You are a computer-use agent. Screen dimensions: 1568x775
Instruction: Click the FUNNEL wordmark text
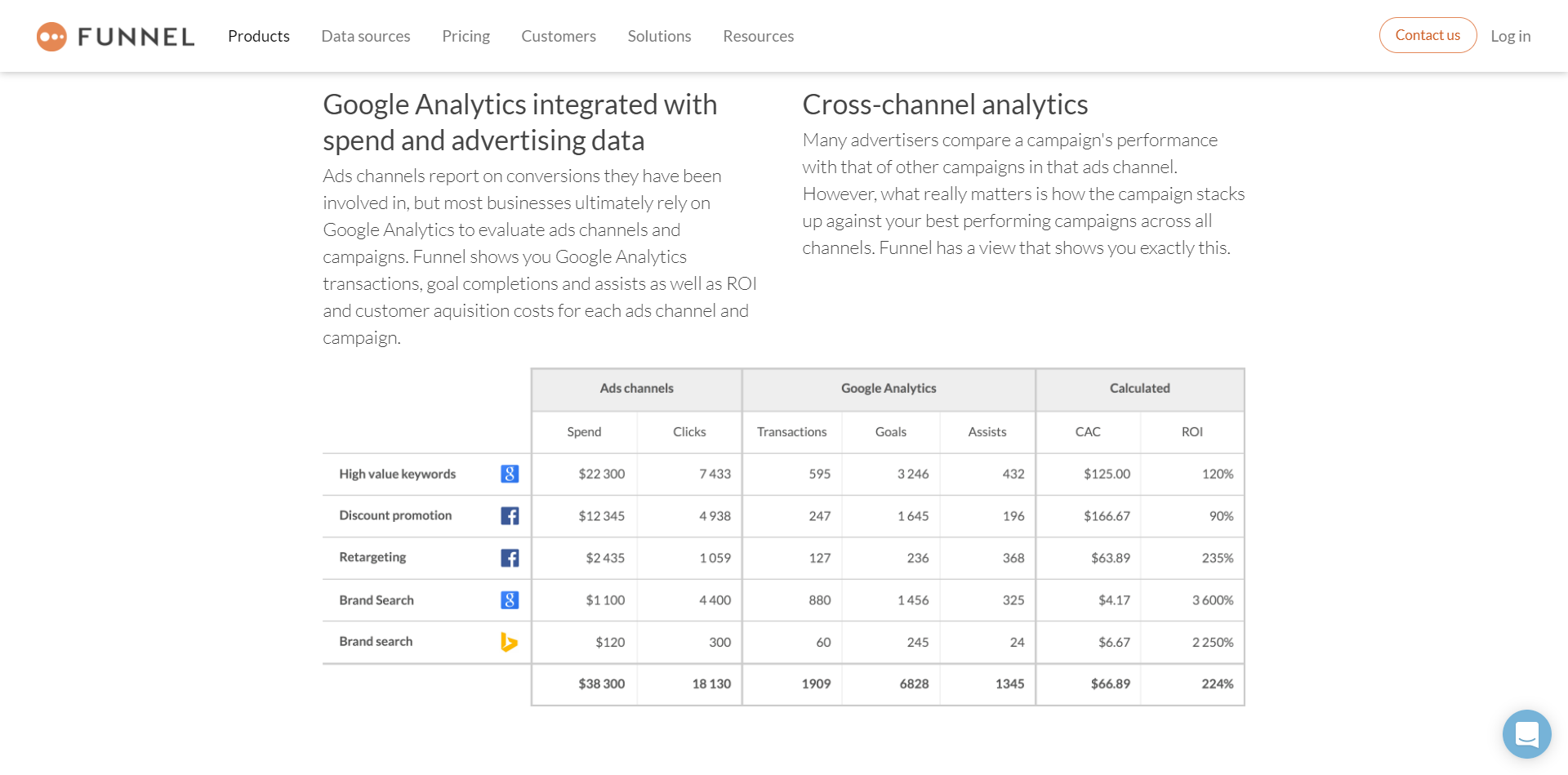point(136,37)
